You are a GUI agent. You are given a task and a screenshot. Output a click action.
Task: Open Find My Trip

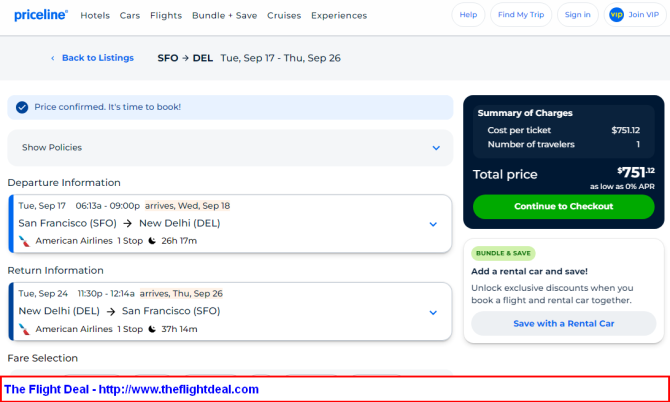tap(521, 15)
